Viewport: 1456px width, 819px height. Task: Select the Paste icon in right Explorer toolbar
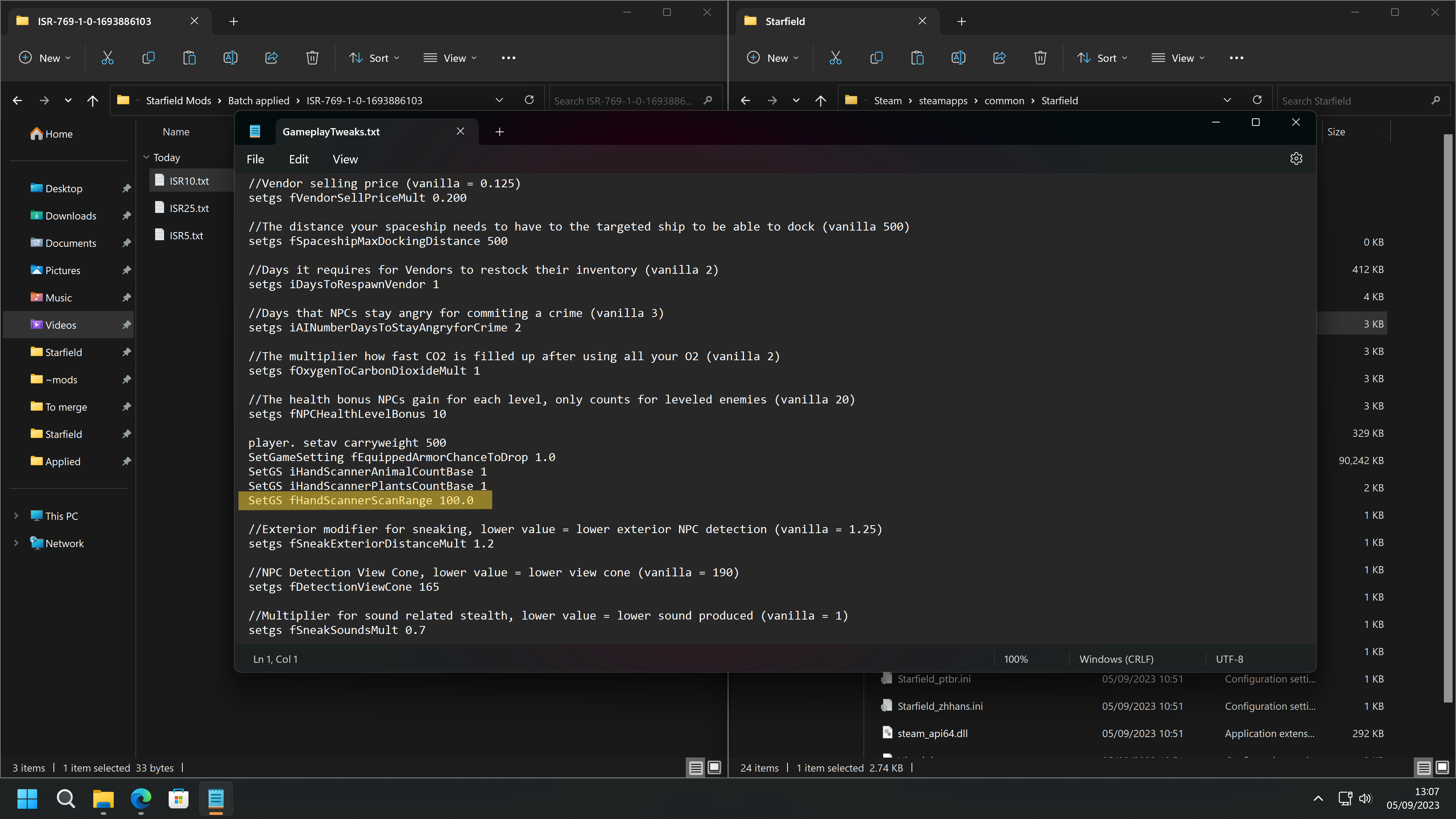click(917, 58)
